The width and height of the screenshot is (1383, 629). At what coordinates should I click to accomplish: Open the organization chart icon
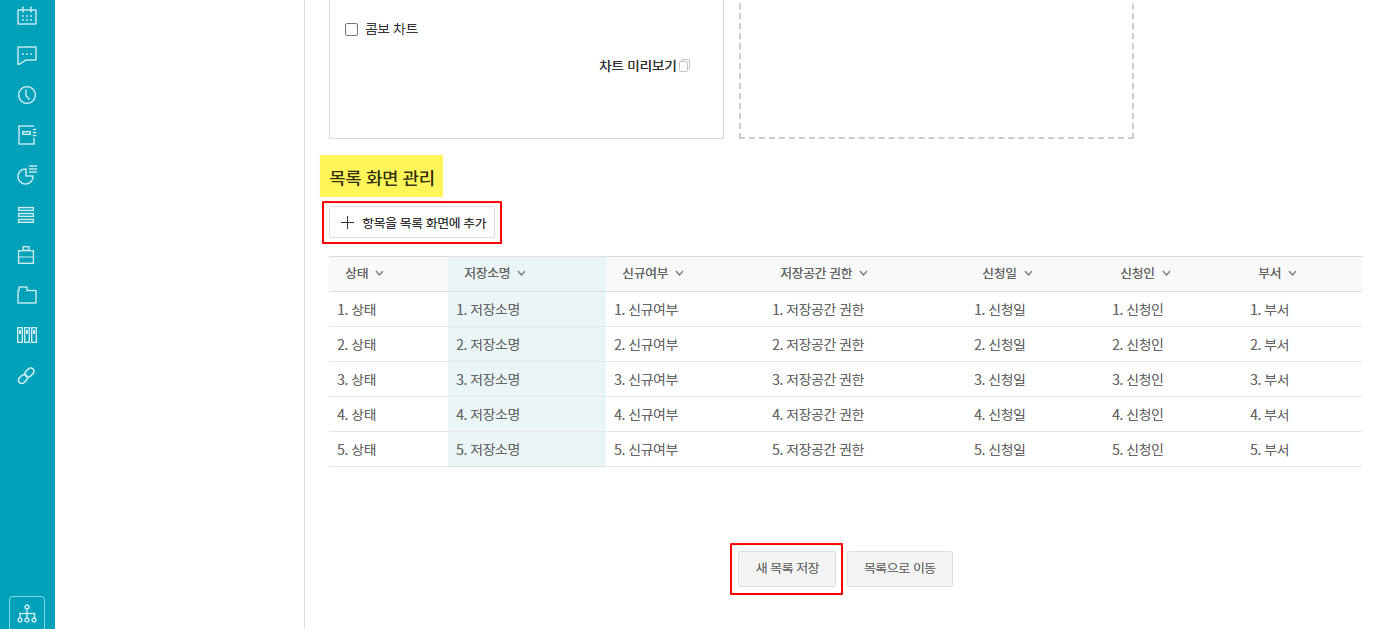pyautogui.click(x=27, y=613)
